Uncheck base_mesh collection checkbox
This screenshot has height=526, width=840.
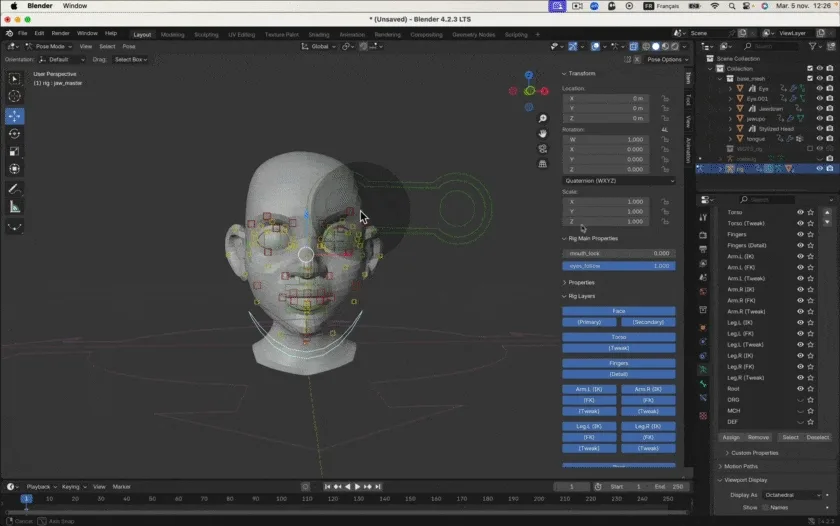(810, 79)
